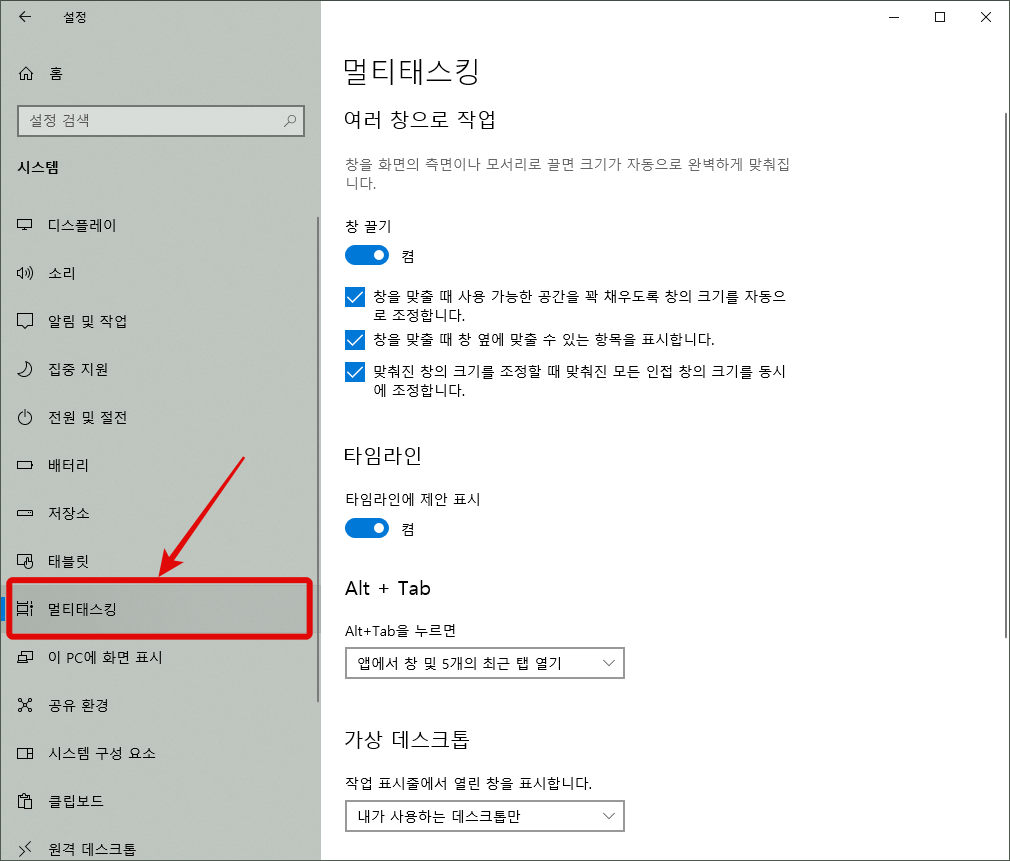Open 클립보드 settings

pyautogui.click(x=160, y=801)
